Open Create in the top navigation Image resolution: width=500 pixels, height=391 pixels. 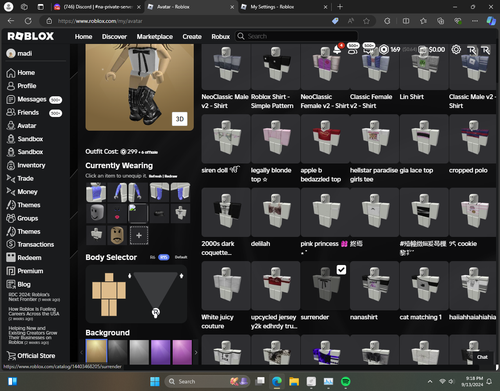coord(192,36)
